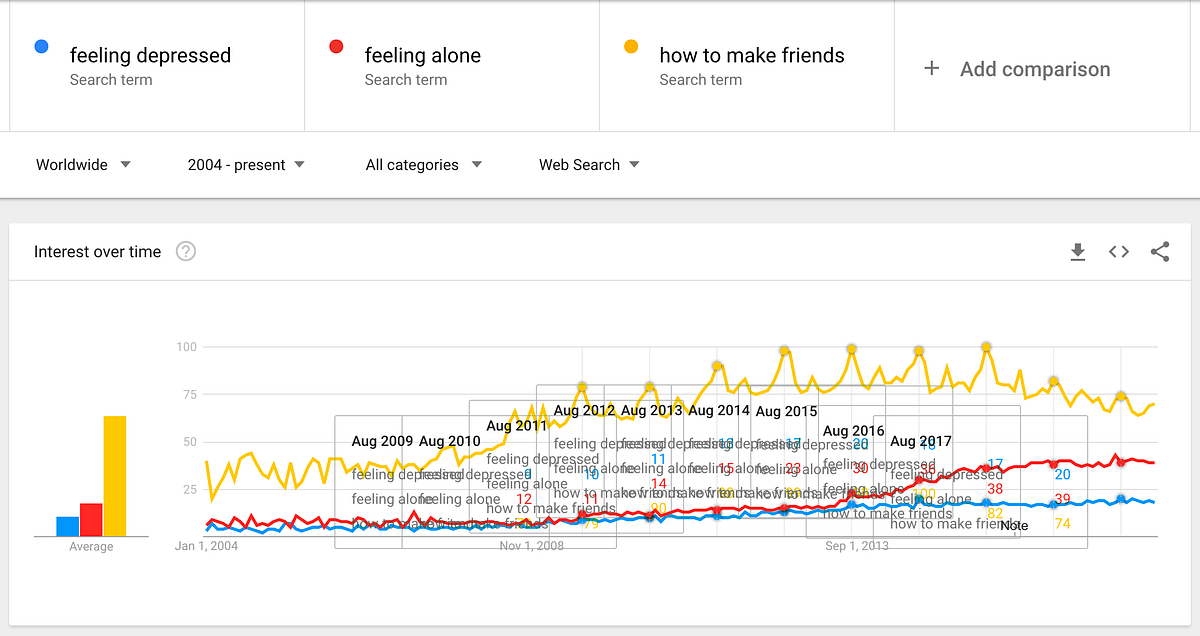Click the yellow average bar
This screenshot has height=636, width=1200.
point(115,476)
